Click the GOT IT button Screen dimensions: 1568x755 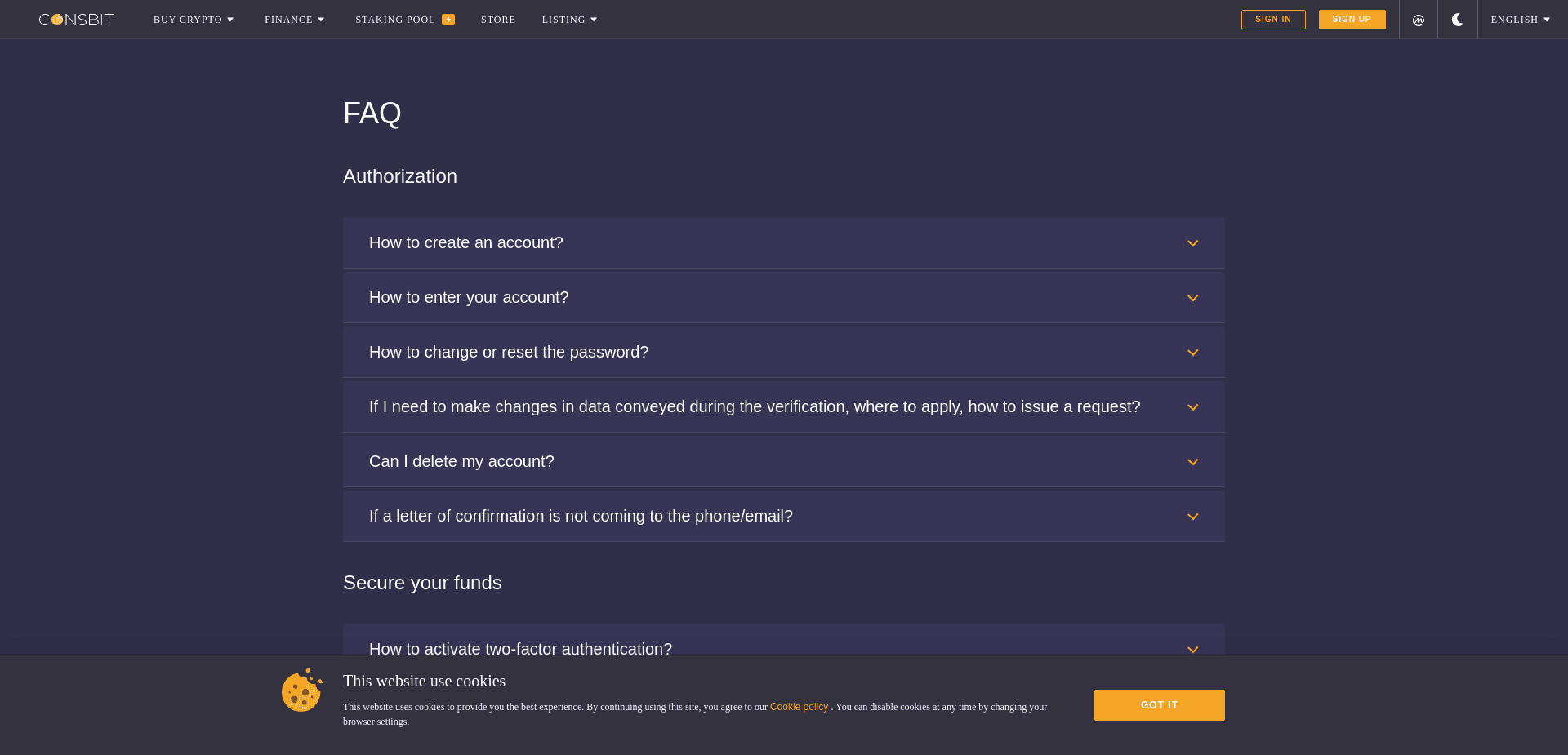[x=1159, y=704]
